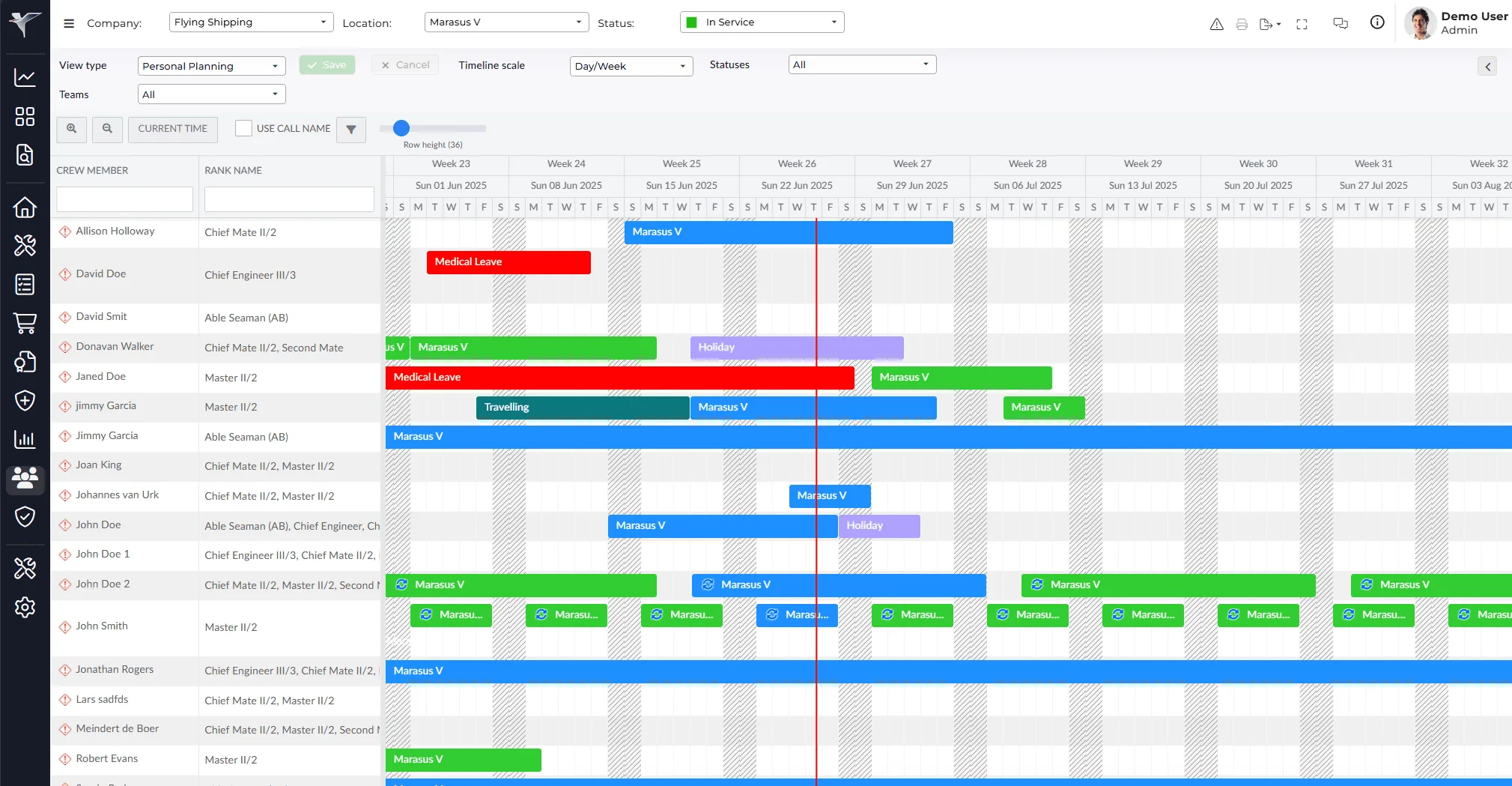Open the hamburger menu
The height and width of the screenshot is (786, 1512).
pyautogui.click(x=69, y=23)
